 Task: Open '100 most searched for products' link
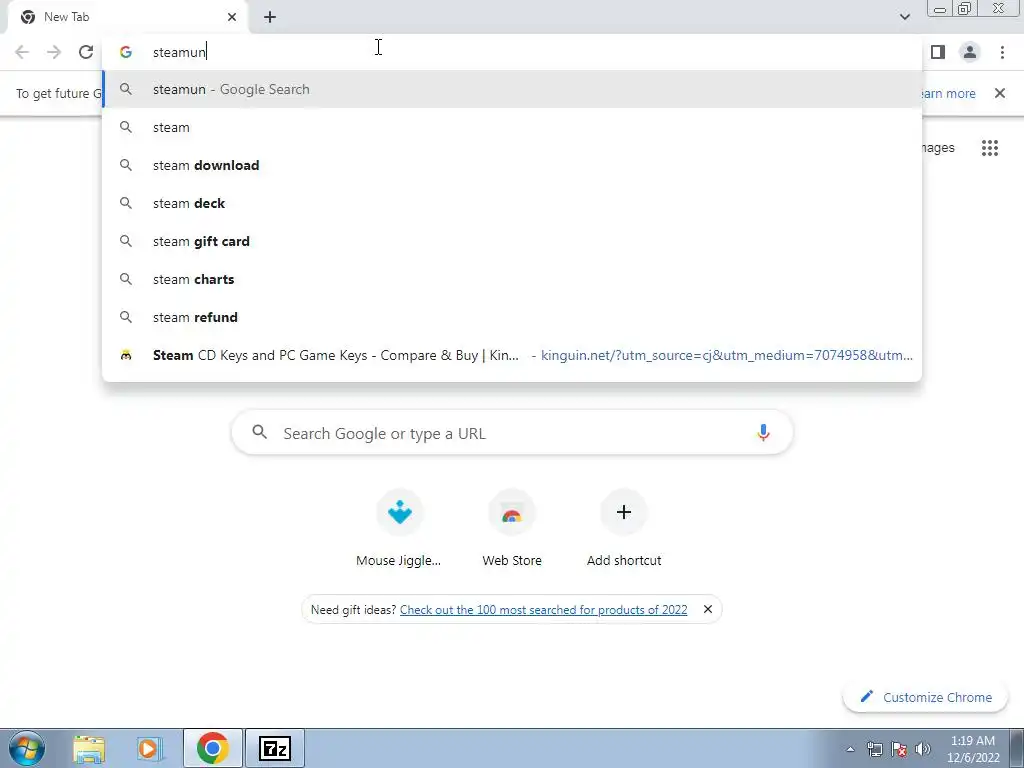(543, 610)
